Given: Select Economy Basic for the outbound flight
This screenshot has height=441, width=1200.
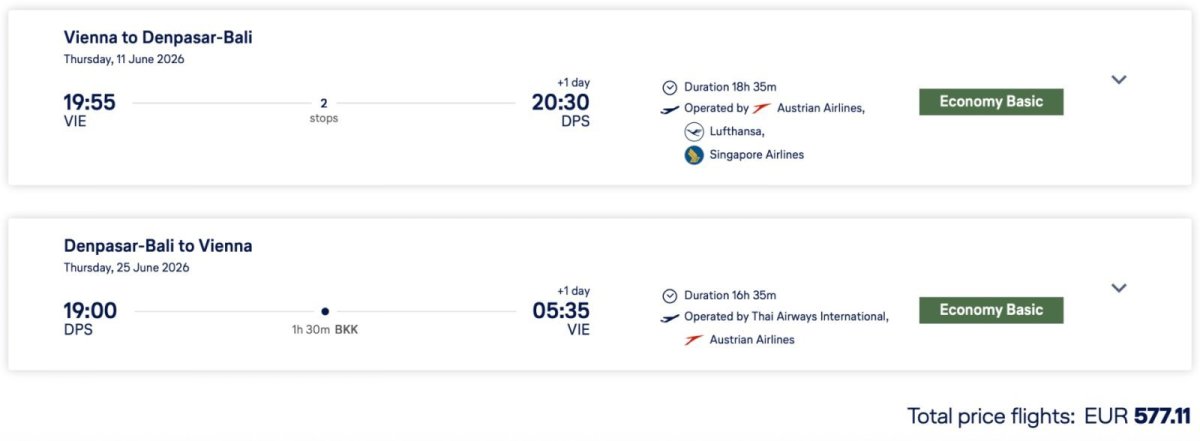Looking at the screenshot, I should 991,102.
